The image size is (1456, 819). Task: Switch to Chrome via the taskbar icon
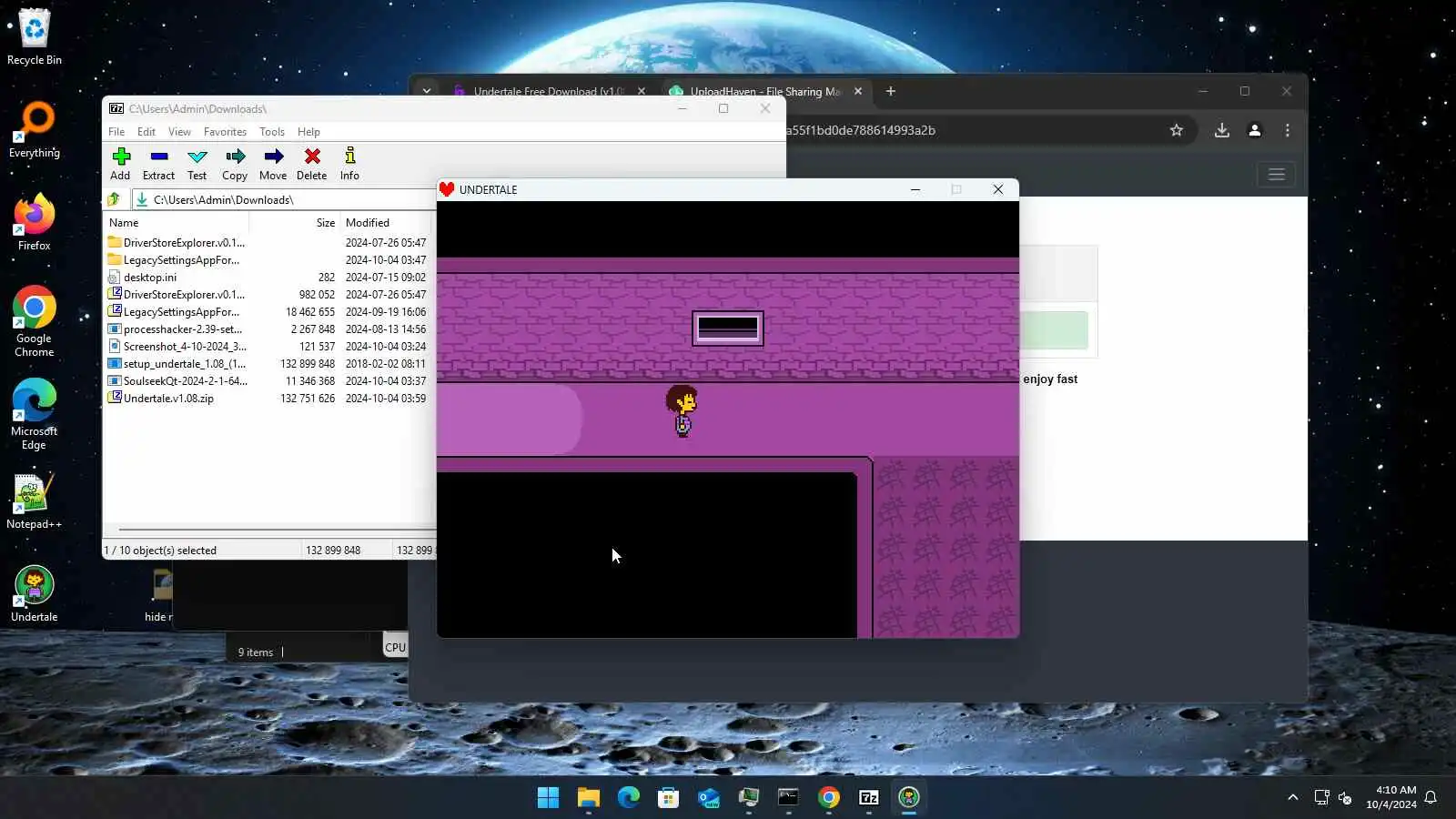[x=829, y=798]
